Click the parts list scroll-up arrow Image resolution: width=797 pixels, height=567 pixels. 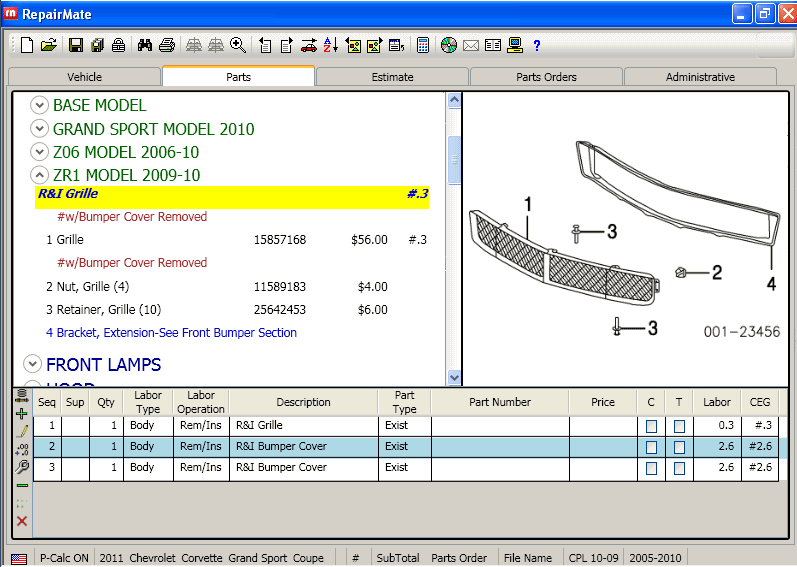tap(454, 100)
